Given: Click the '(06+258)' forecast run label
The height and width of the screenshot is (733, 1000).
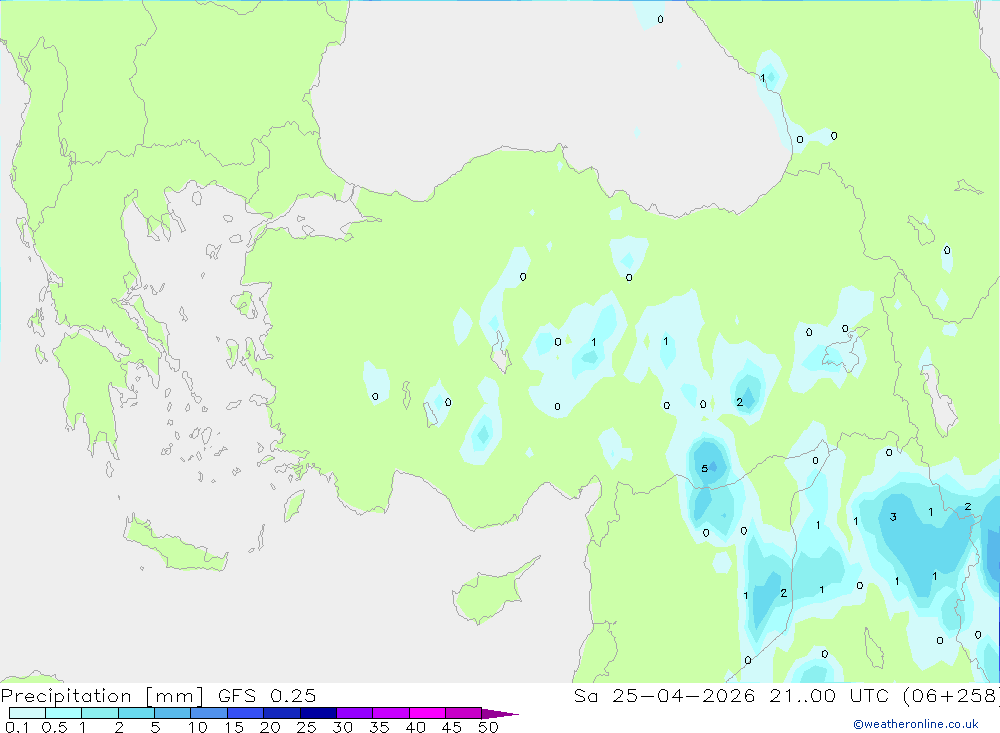Looking at the screenshot, I should tap(951, 696).
